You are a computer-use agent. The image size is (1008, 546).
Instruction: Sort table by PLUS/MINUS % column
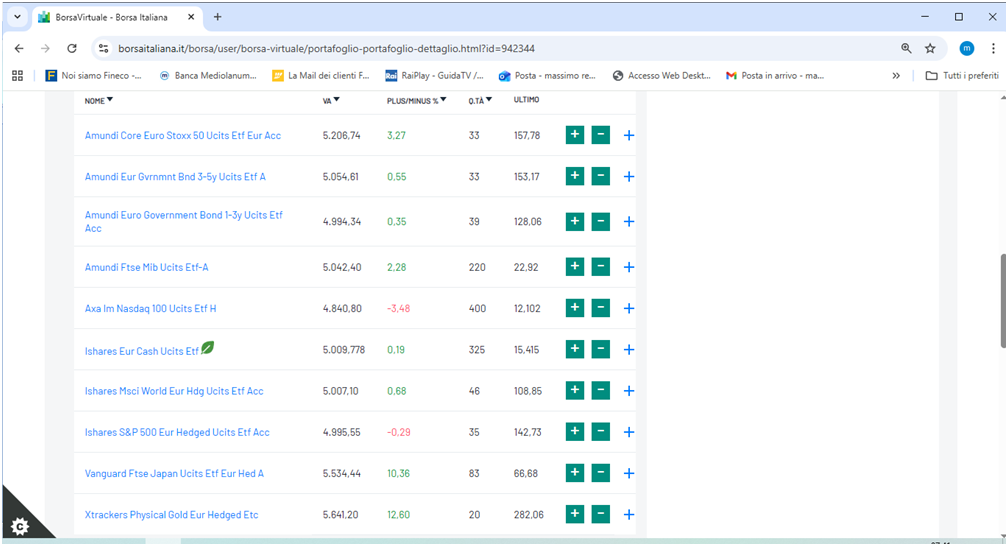click(416, 100)
